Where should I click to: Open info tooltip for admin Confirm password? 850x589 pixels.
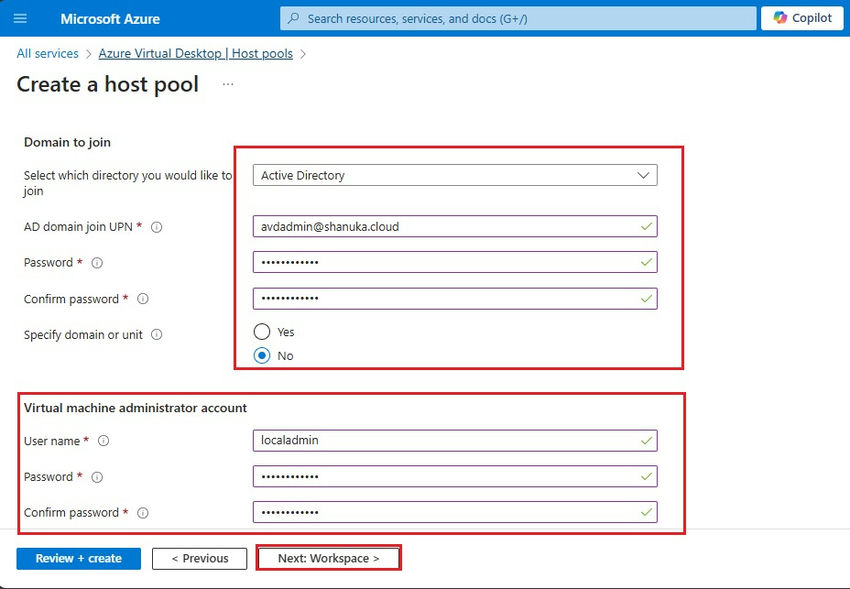(143, 512)
